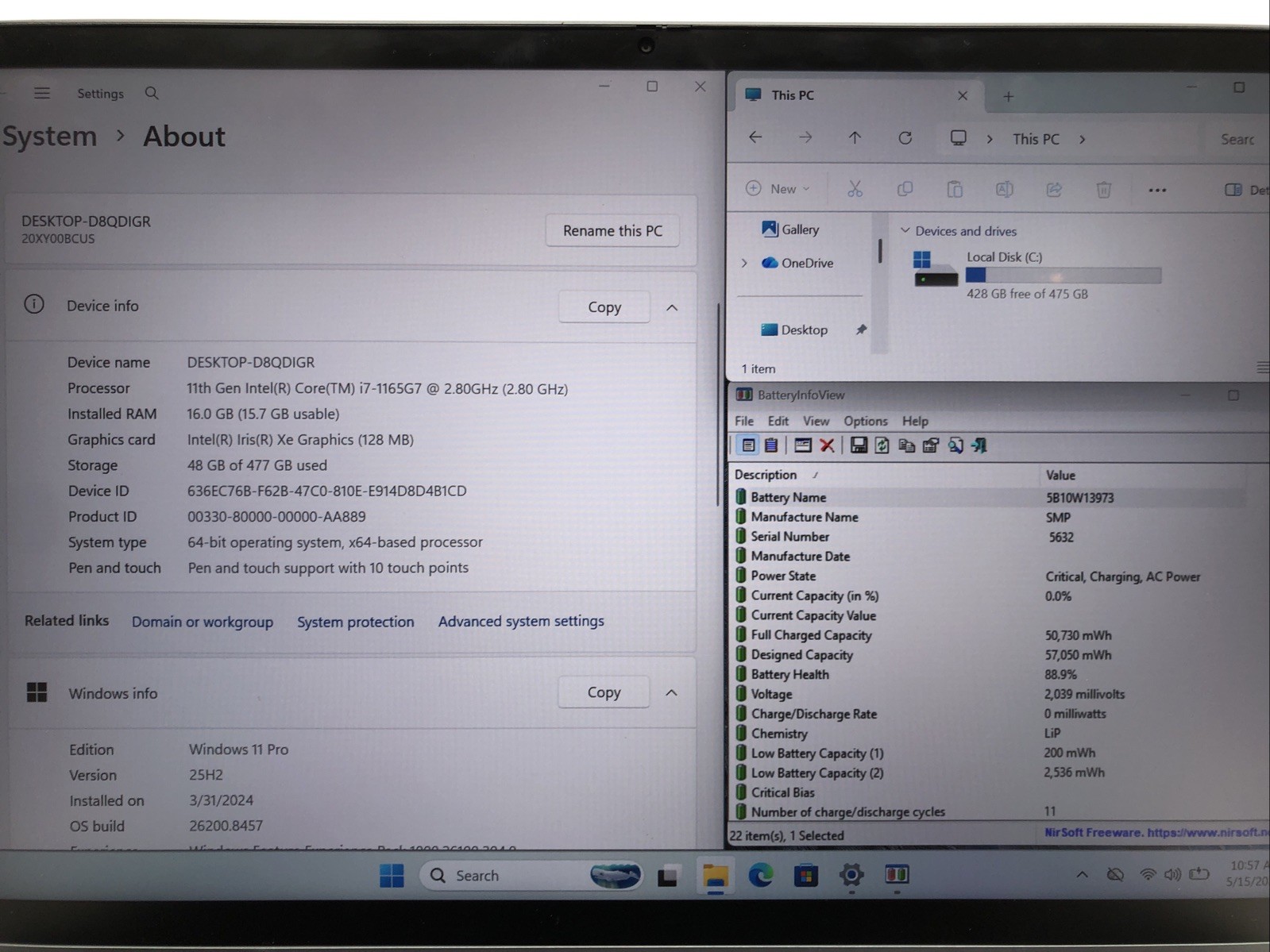Screen dimensions: 1270x952
Task: Click the Share icon in File Explorer toolbar
Action: click(x=1054, y=189)
